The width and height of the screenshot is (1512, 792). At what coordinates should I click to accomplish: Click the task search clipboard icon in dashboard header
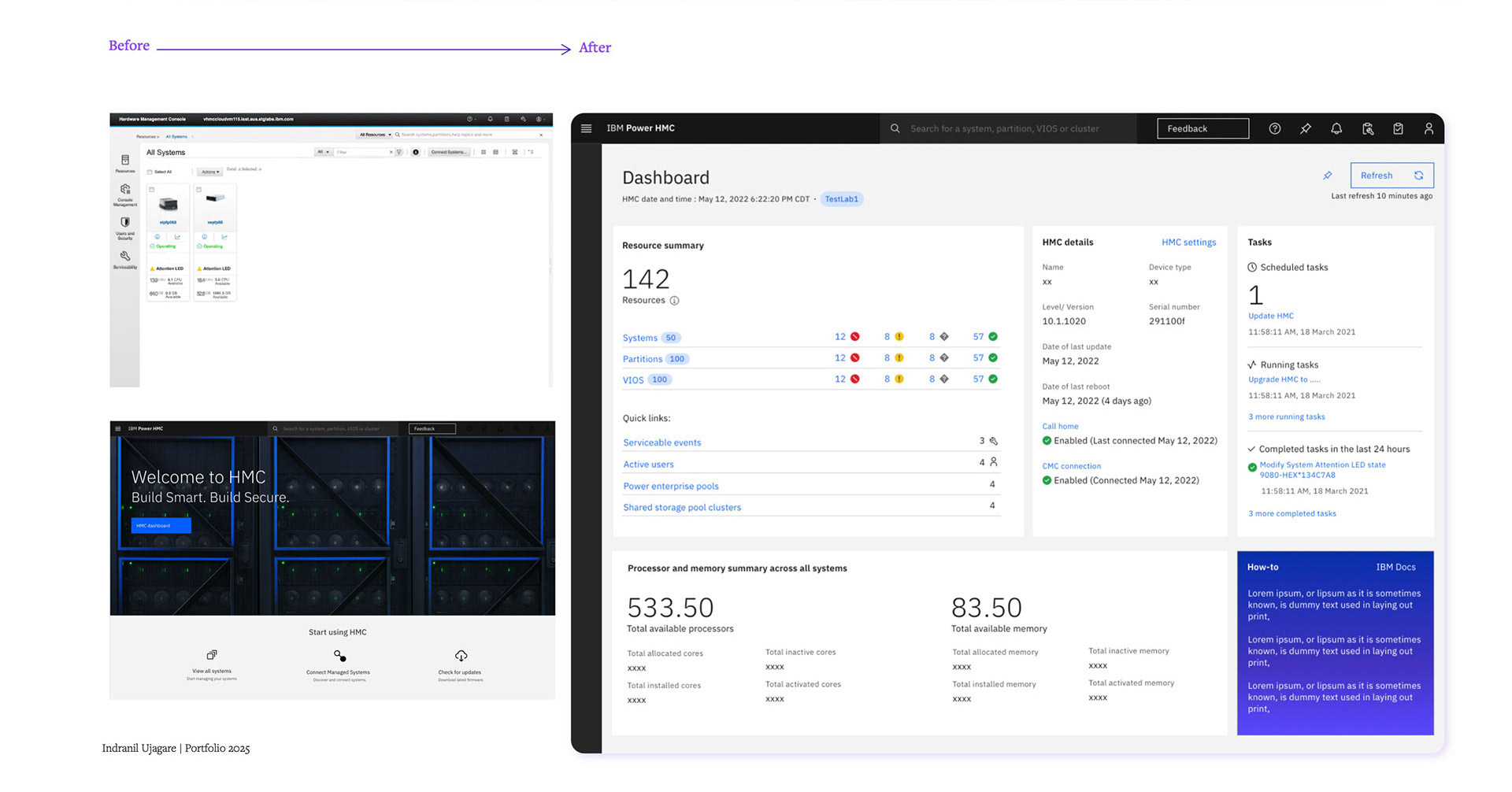pyautogui.click(x=1368, y=128)
